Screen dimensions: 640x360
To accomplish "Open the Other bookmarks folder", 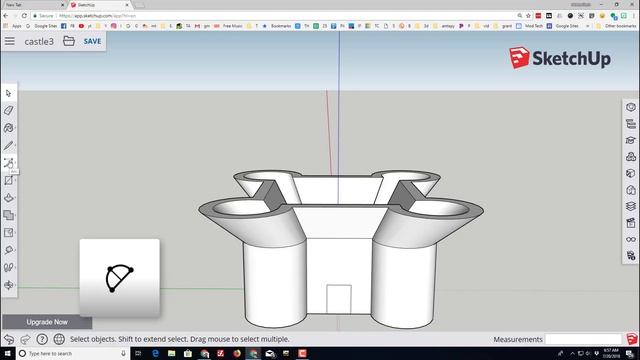I will [x=616, y=26].
